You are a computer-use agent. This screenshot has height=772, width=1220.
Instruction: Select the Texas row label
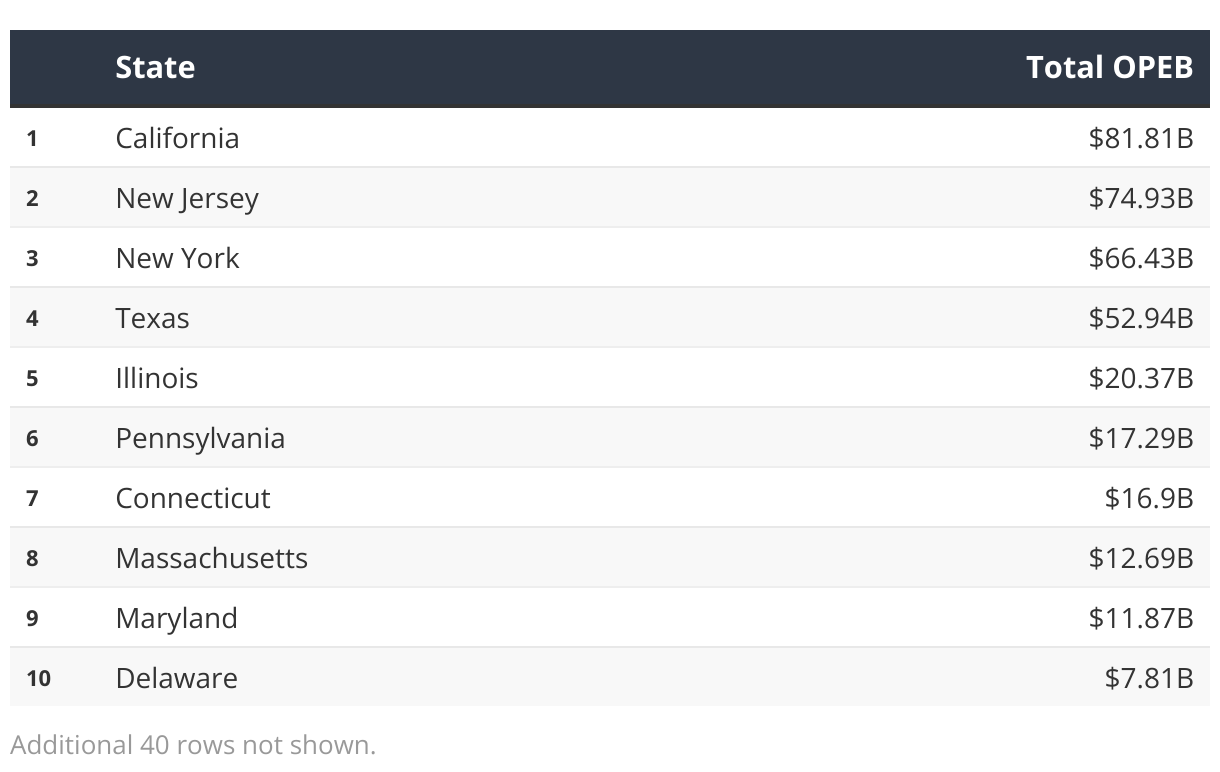152,318
